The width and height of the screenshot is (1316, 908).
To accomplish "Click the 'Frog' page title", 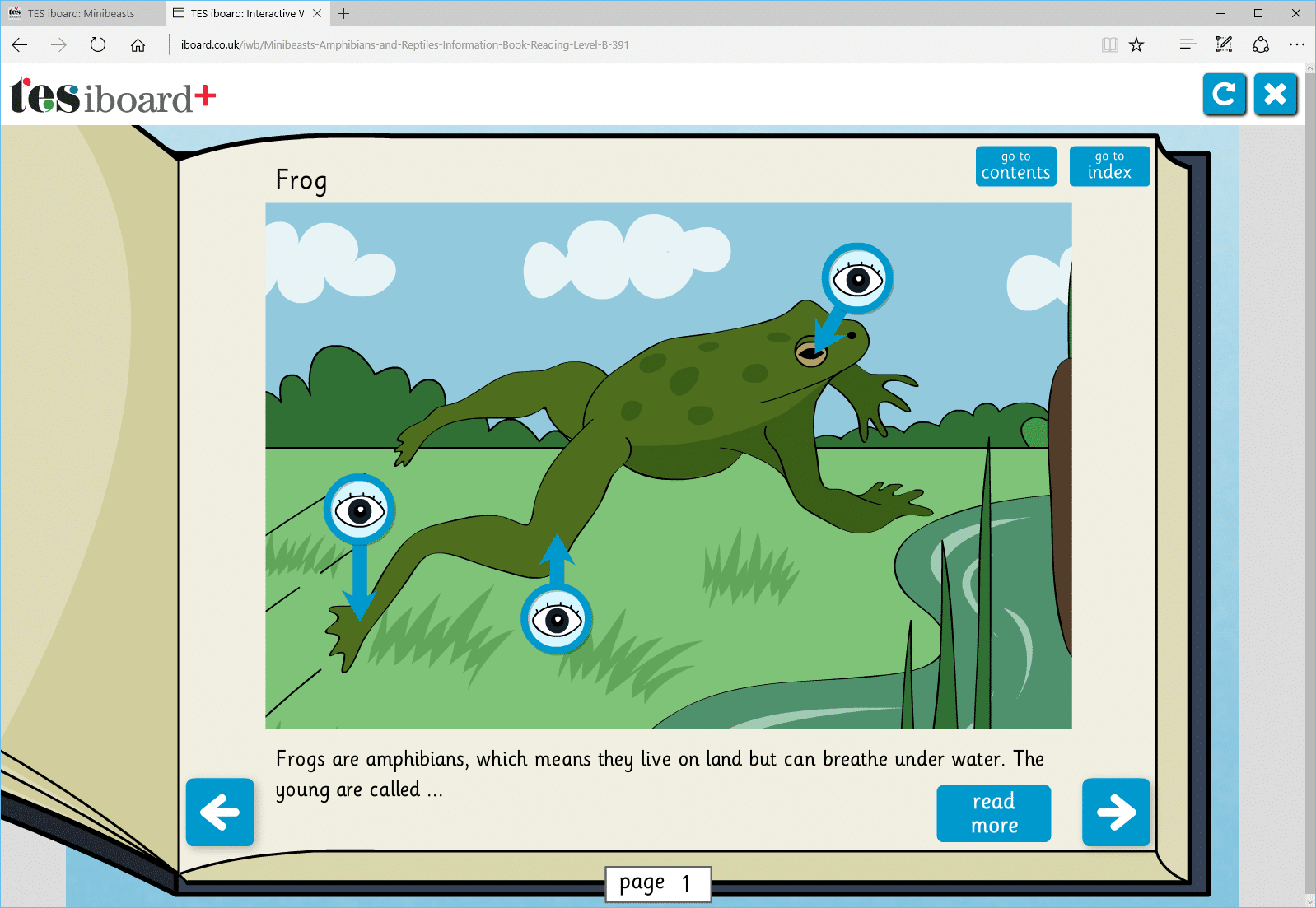I will tap(301, 180).
